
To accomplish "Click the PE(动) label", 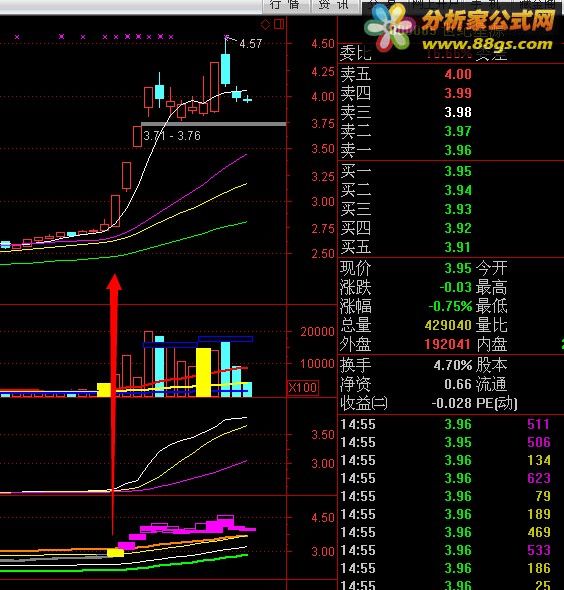I will 497,403.
